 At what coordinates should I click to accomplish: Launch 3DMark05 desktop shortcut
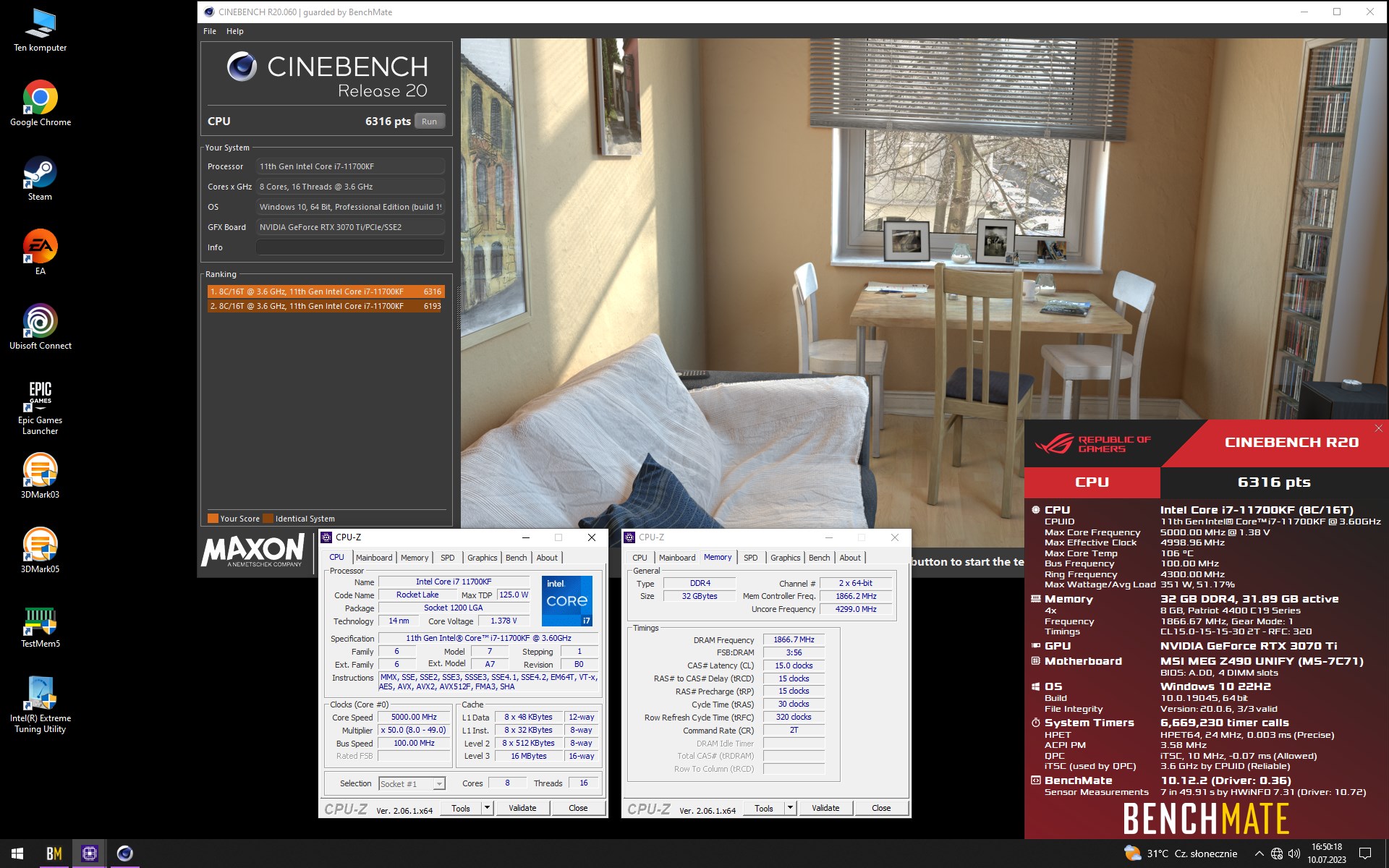tap(40, 550)
